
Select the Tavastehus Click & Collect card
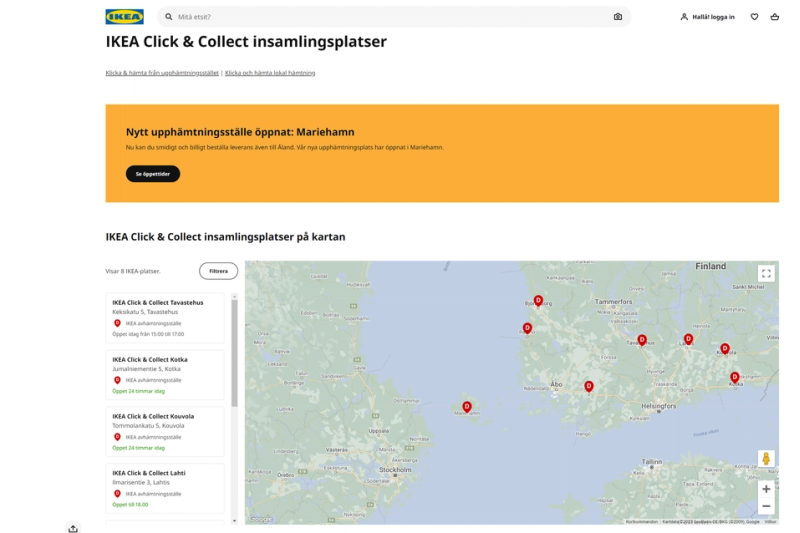[x=165, y=318]
